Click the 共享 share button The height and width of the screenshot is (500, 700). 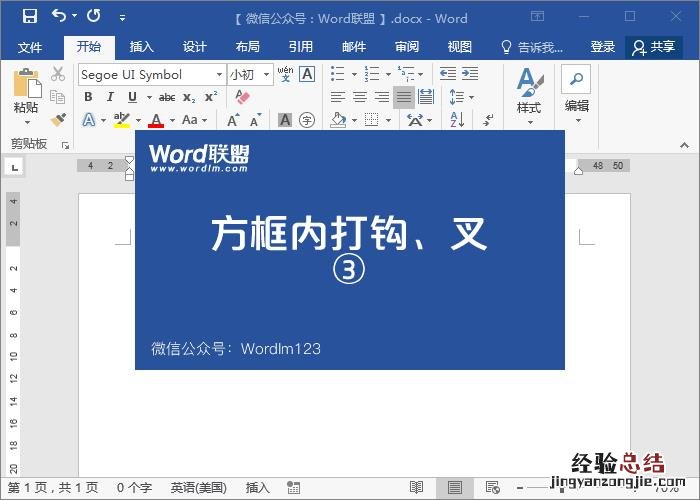coord(654,47)
